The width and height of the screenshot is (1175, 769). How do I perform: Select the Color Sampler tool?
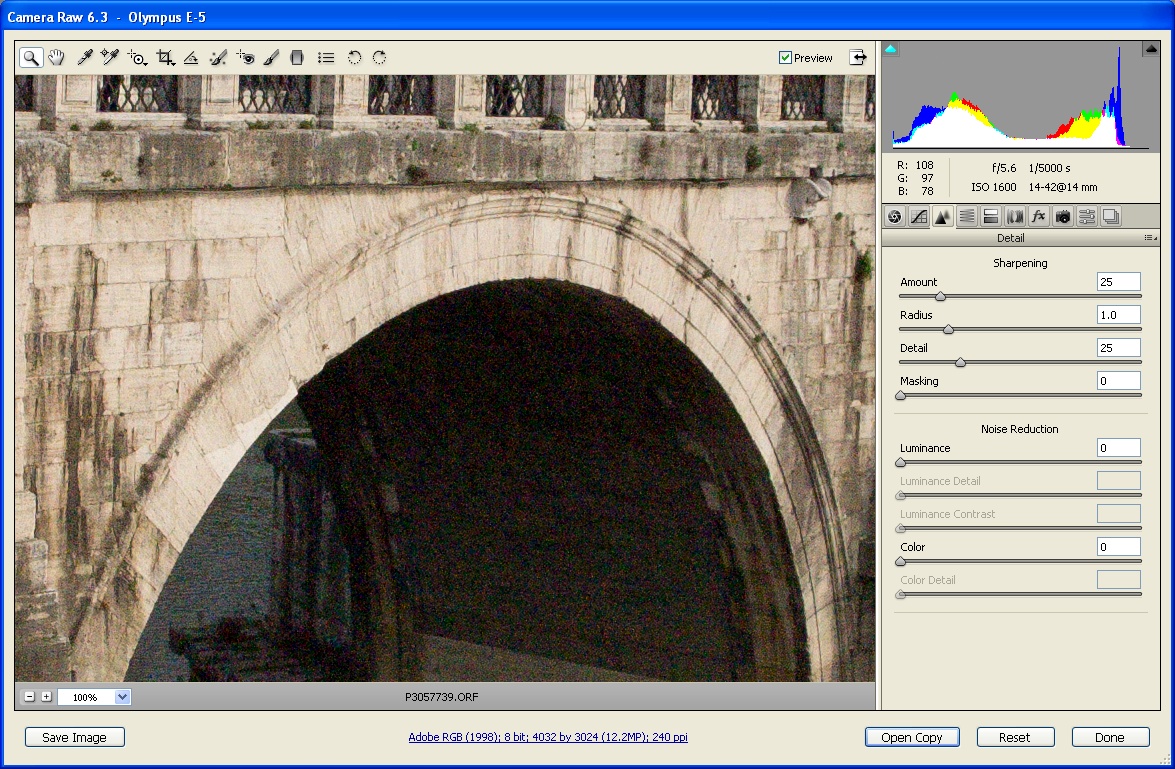coord(110,58)
